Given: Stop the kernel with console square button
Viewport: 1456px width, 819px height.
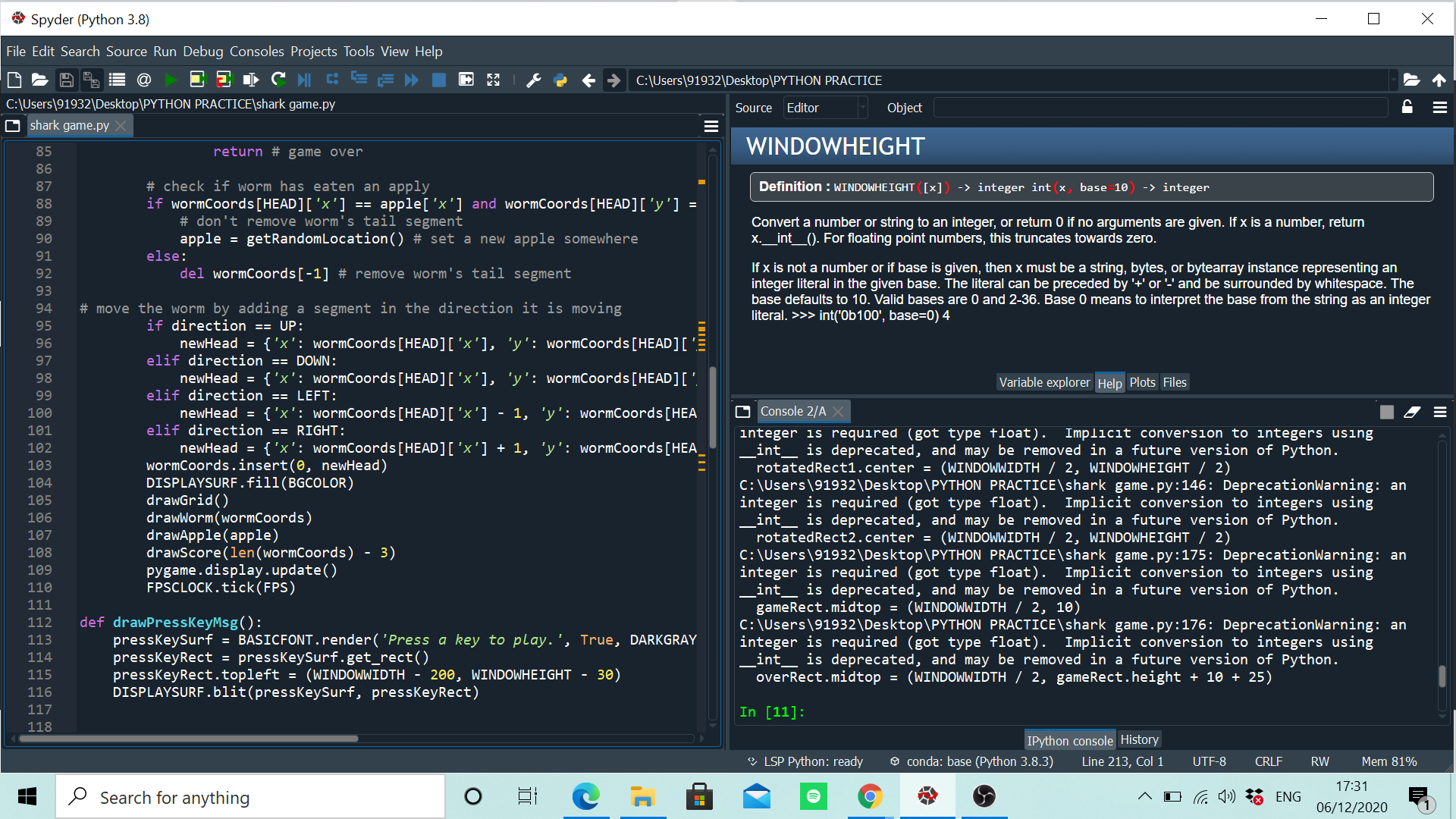Looking at the screenshot, I should (1386, 412).
